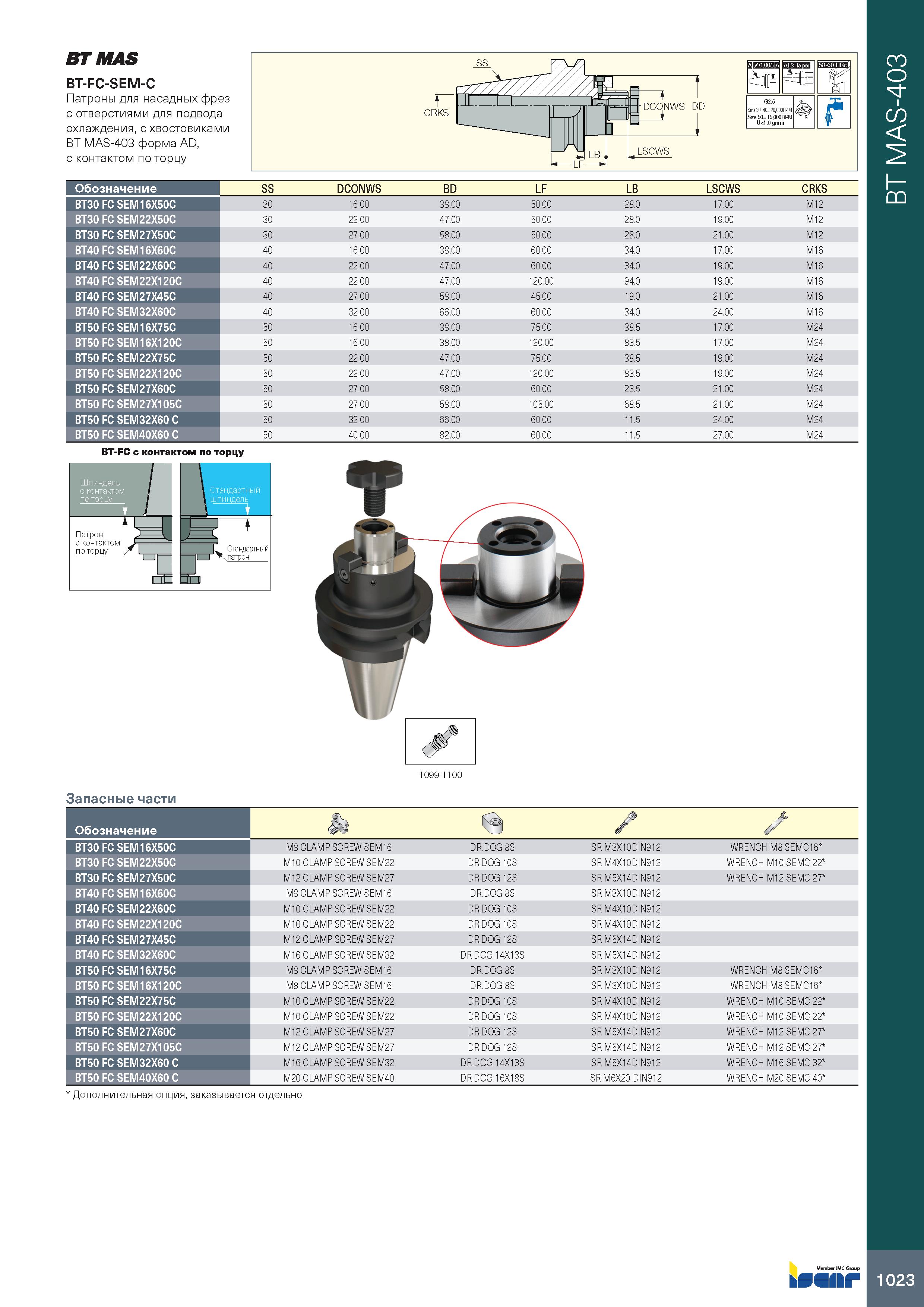The height and width of the screenshot is (1307, 924).
Task: Click the DCONWS column header
Action: (x=359, y=189)
